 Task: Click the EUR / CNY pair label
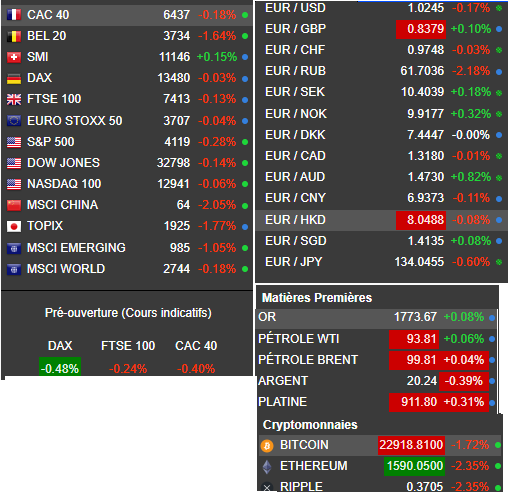coord(295,198)
